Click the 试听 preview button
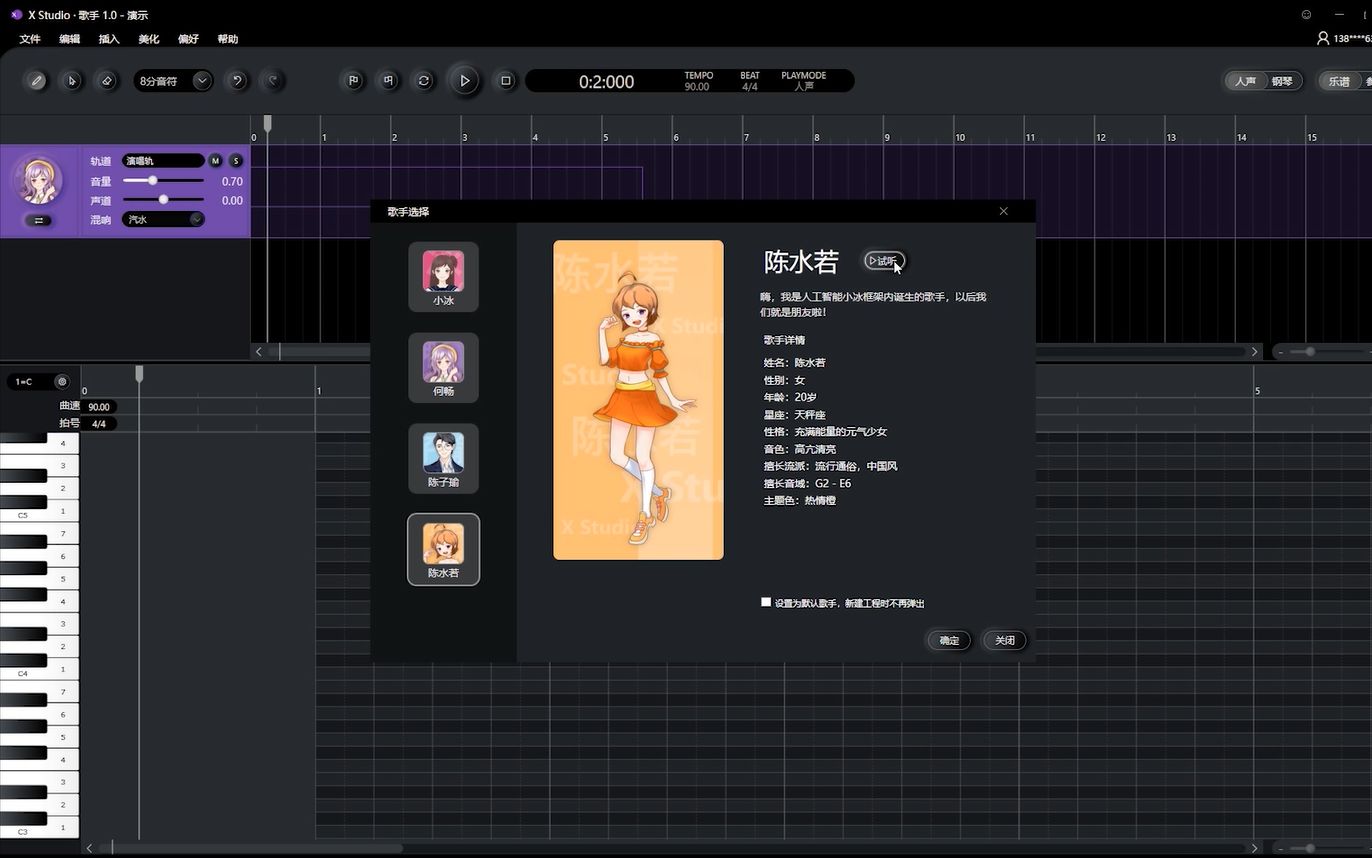The width and height of the screenshot is (1372, 858). tap(884, 261)
